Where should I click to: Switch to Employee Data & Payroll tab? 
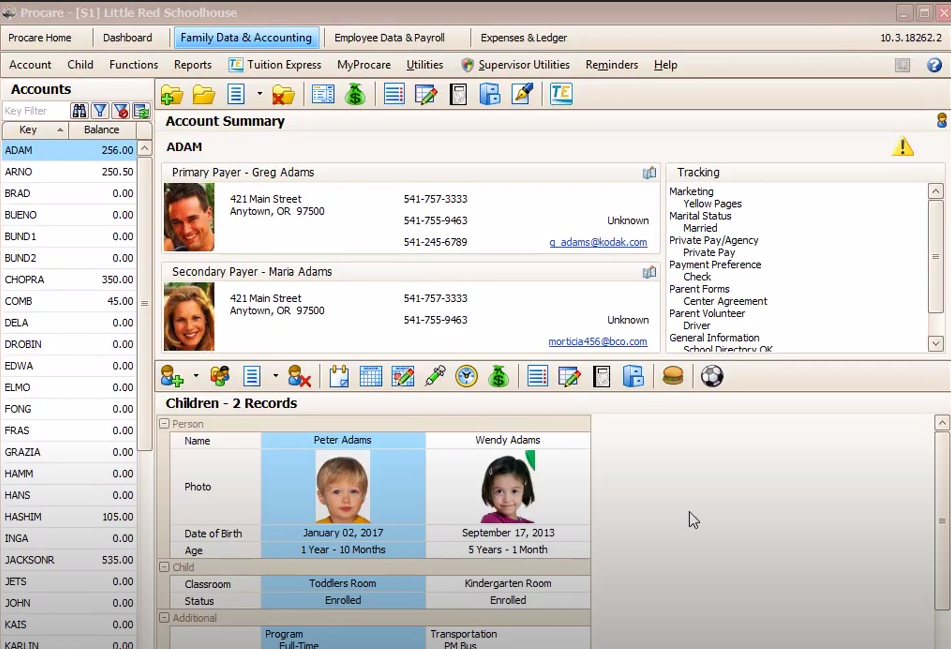[389, 38]
